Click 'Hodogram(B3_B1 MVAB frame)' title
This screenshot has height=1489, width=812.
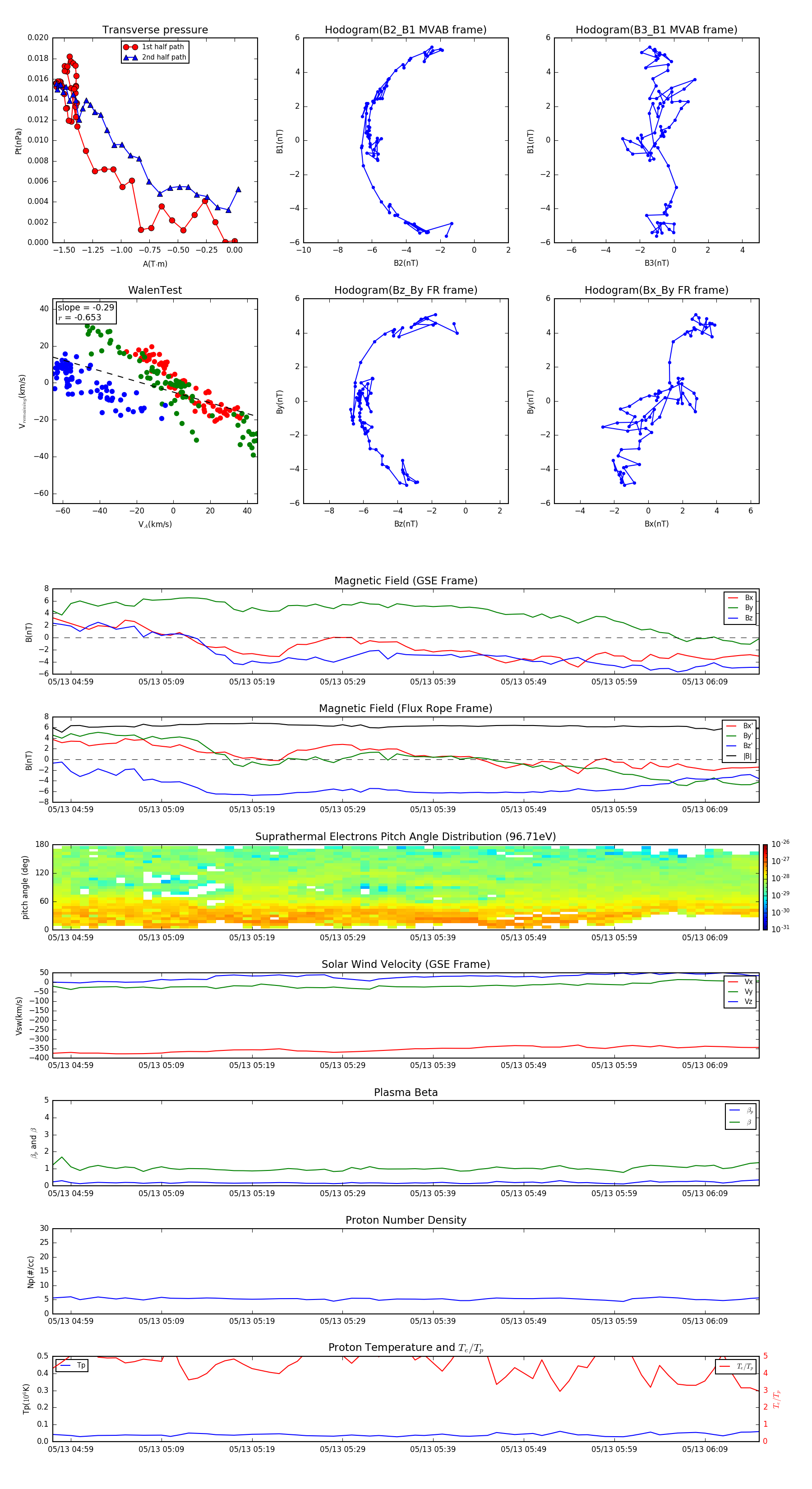click(x=656, y=30)
